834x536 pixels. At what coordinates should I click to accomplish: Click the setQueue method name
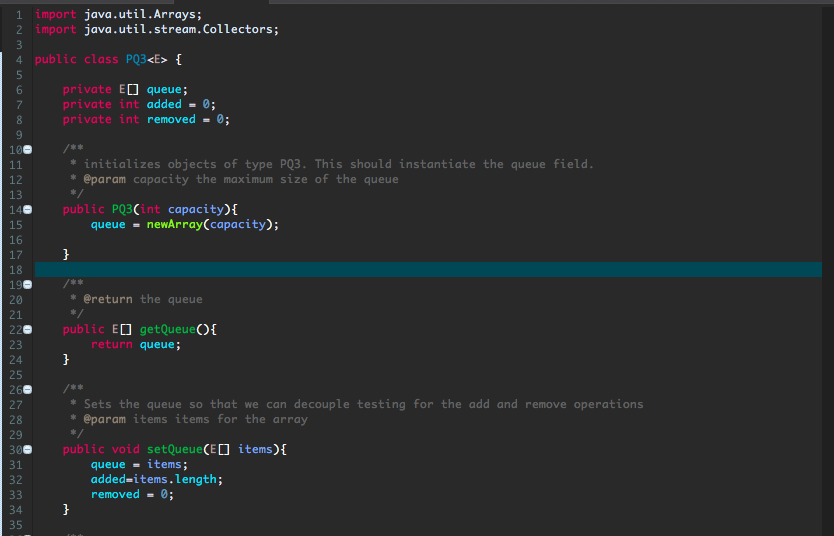175,449
